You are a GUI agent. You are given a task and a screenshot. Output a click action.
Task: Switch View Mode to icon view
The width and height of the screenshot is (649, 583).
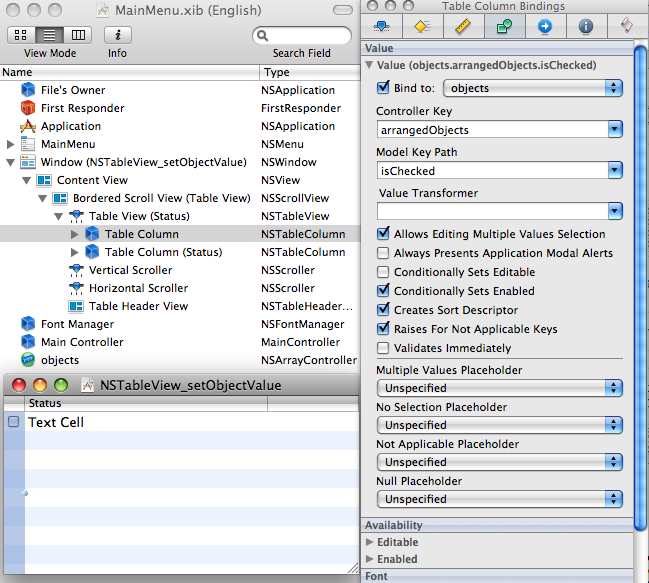click(x=21, y=35)
